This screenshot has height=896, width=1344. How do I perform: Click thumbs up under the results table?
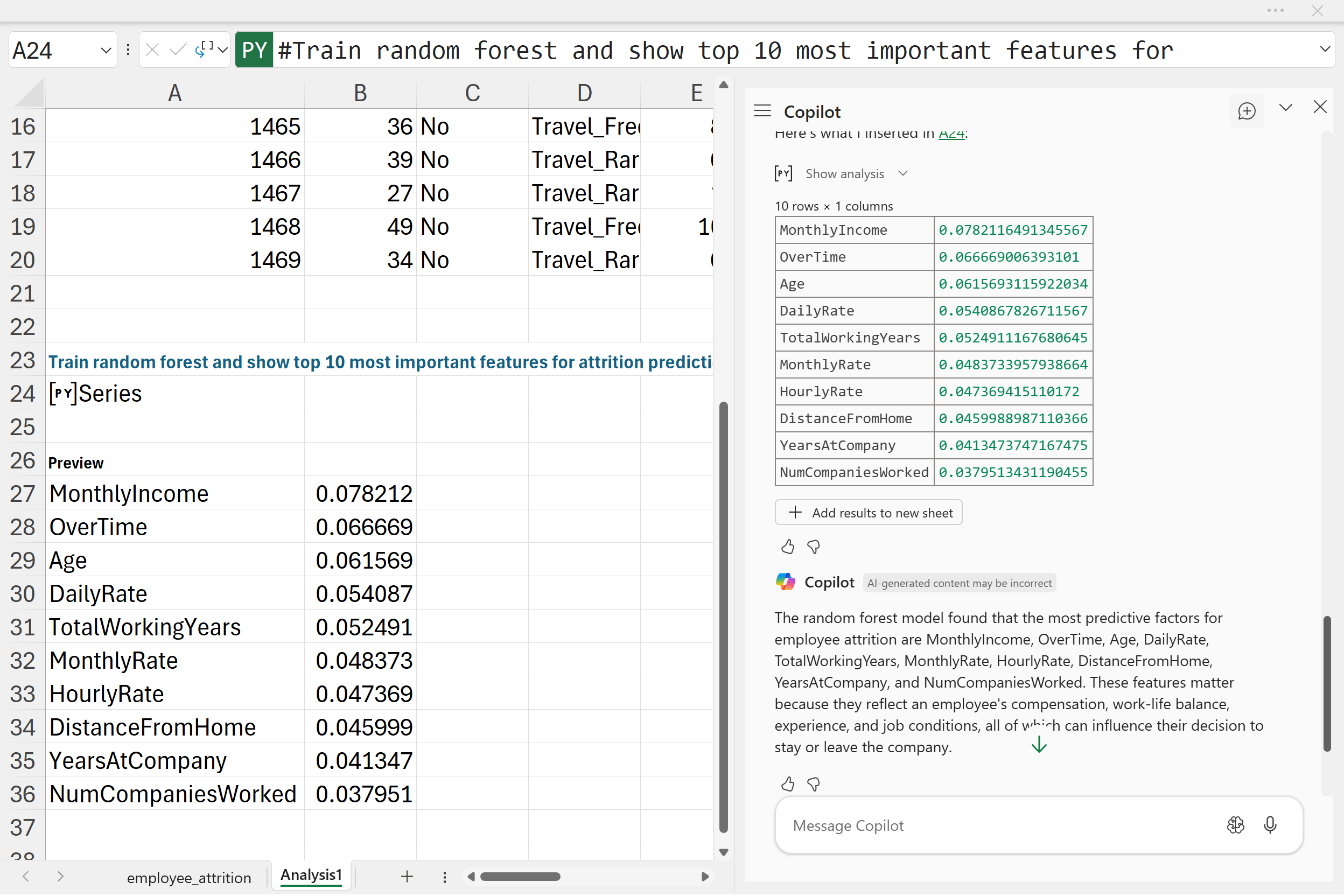pyautogui.click(x=787, y=548)
